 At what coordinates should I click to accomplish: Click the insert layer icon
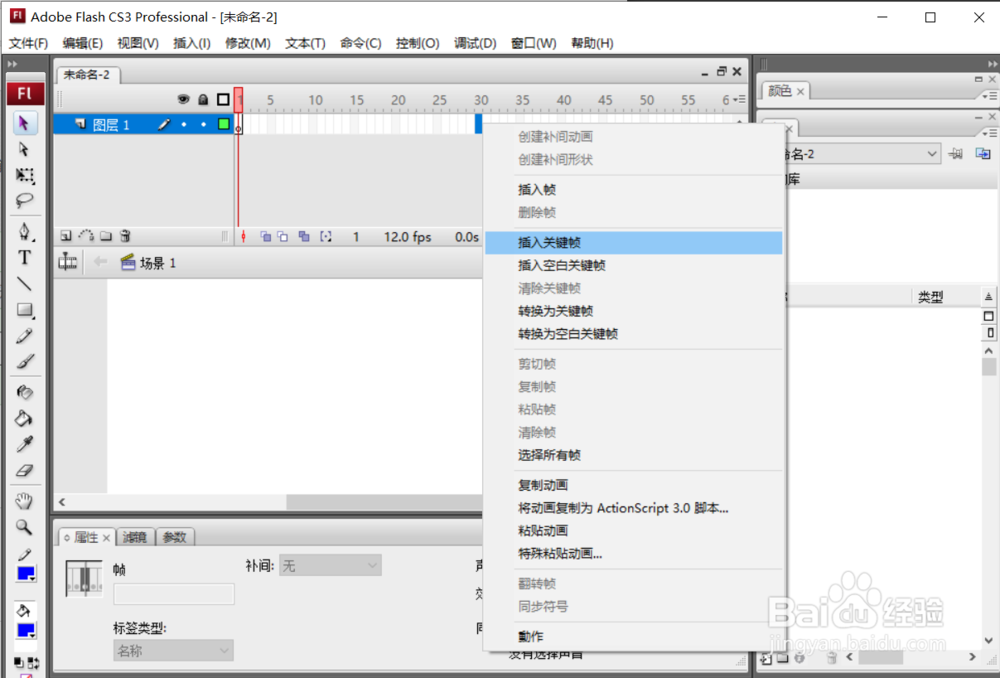(66, 237)
